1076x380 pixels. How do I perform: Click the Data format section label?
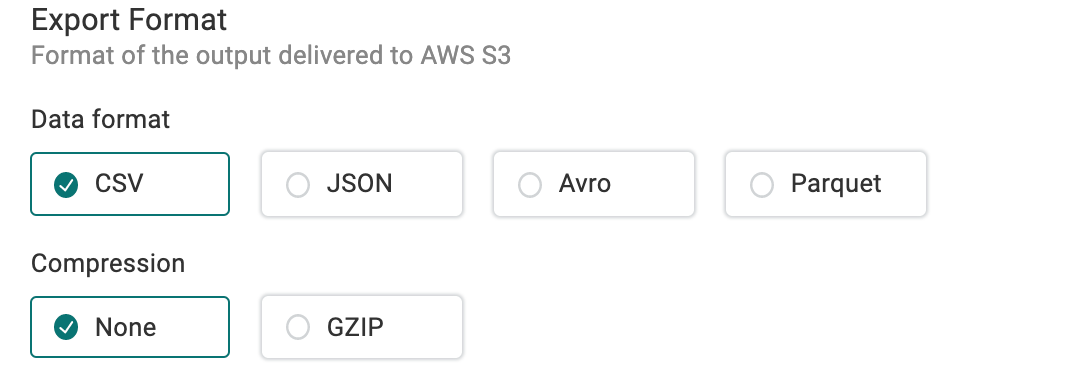tap(100, 119)
